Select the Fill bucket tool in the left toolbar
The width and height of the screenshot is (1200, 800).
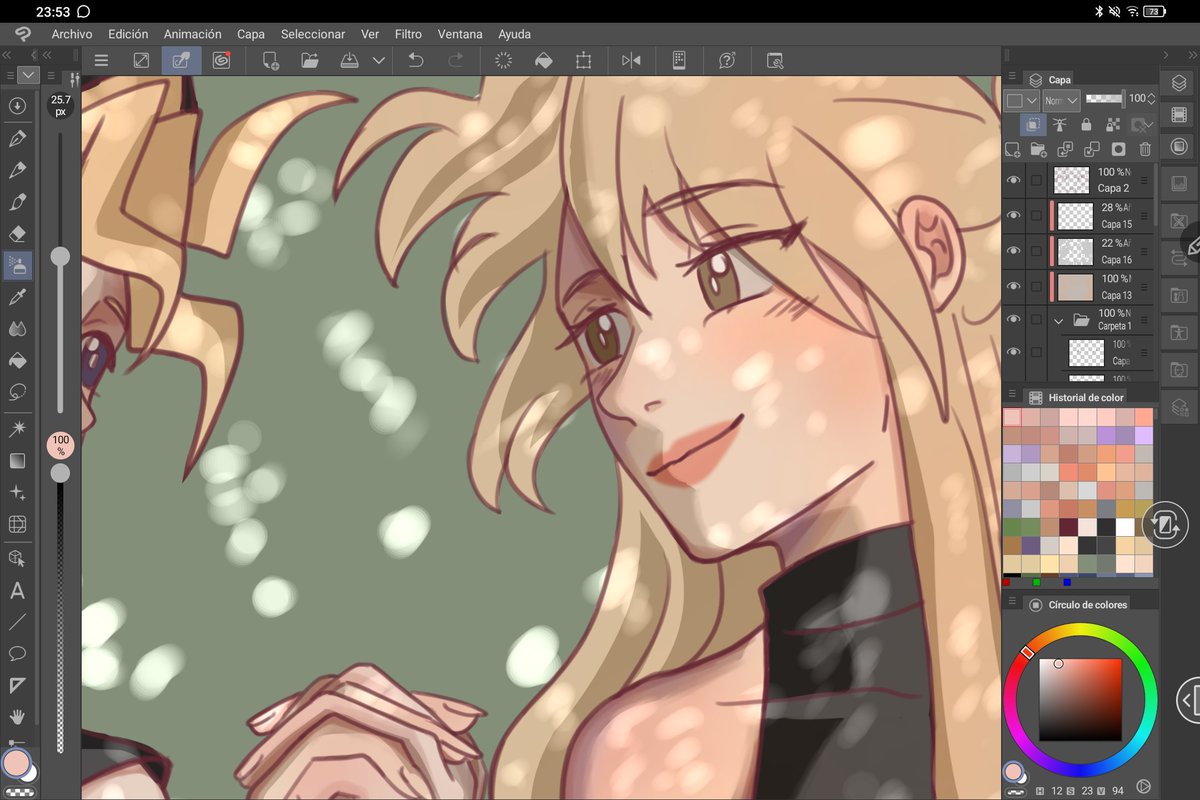[x=17, y=360]
